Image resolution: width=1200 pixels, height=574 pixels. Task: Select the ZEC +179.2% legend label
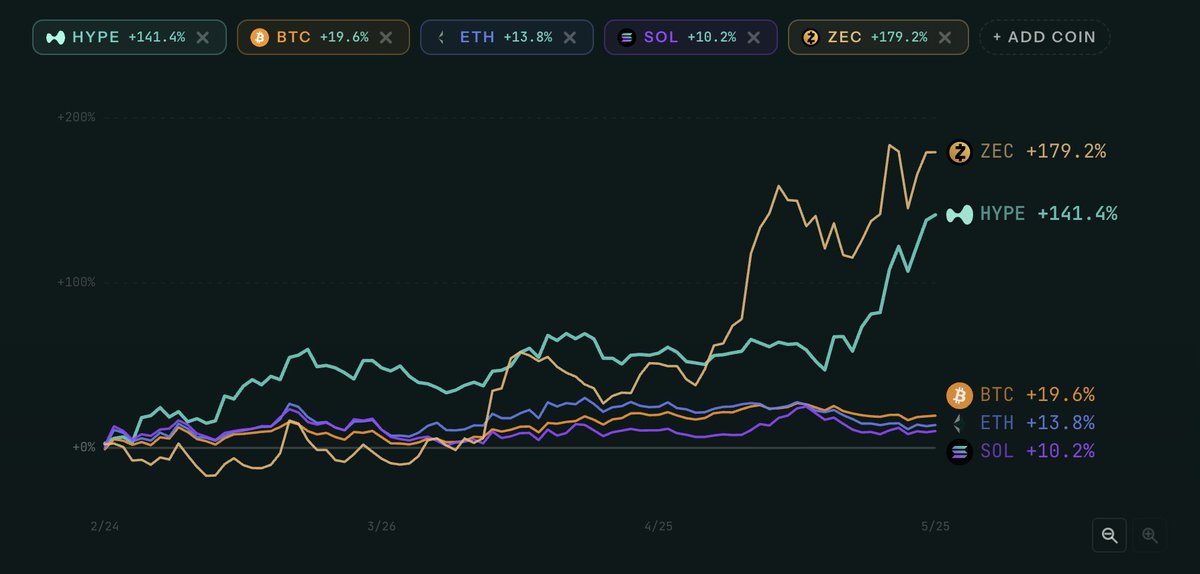pos(1043,152)
